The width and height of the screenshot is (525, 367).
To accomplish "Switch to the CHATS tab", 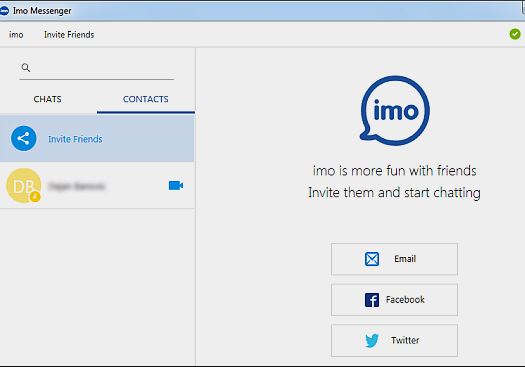I will coord(48,99).
